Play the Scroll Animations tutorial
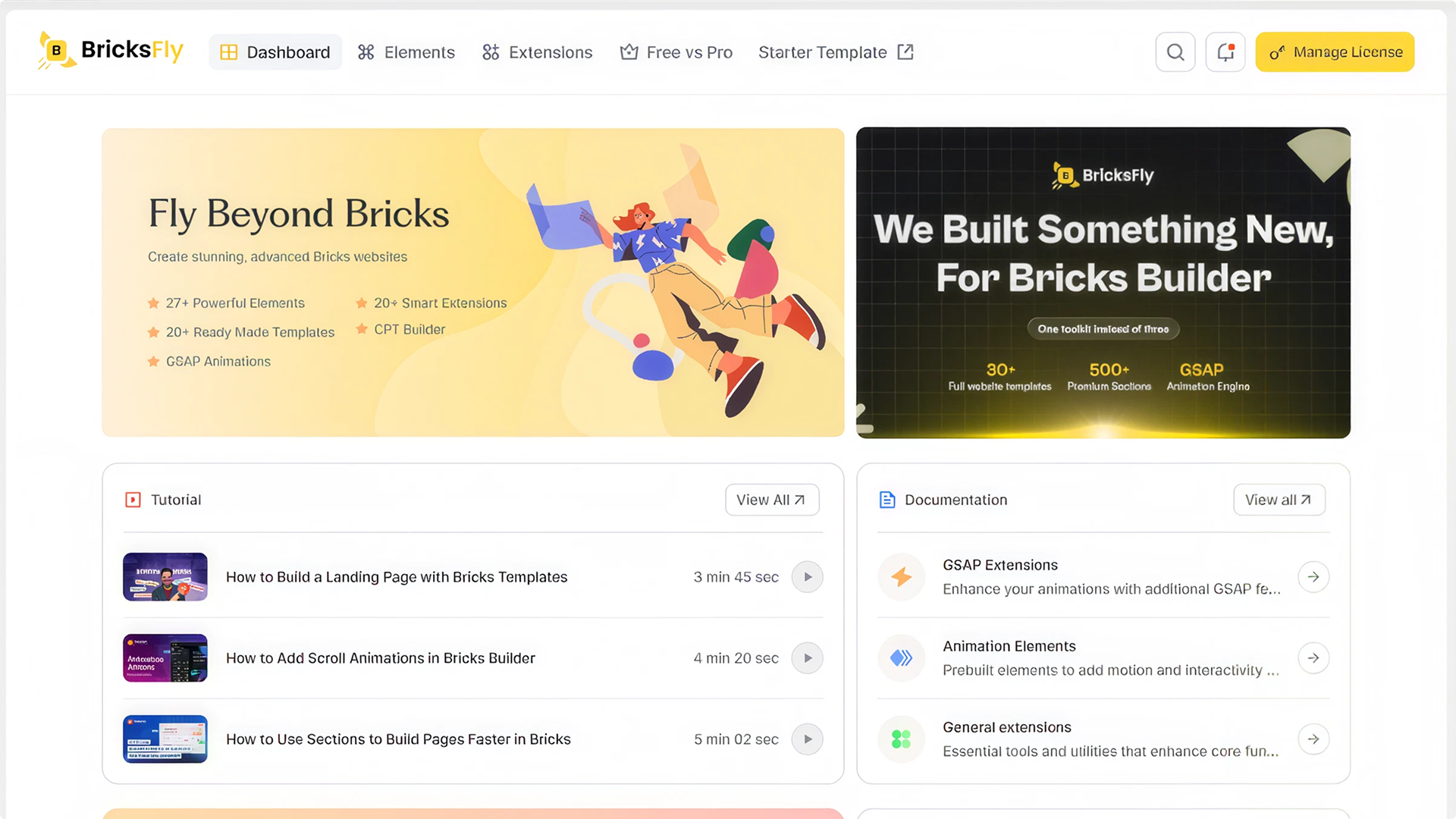The width and height of the screenshot is (1456, 819). (808, 658)
